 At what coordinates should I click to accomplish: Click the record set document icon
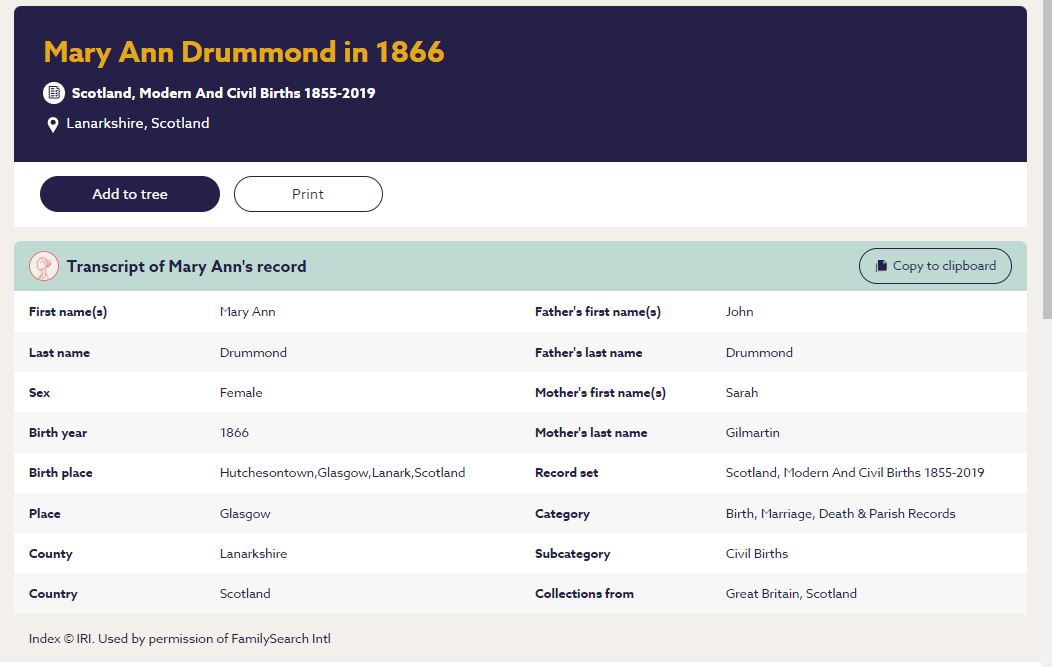pos(54,93)
